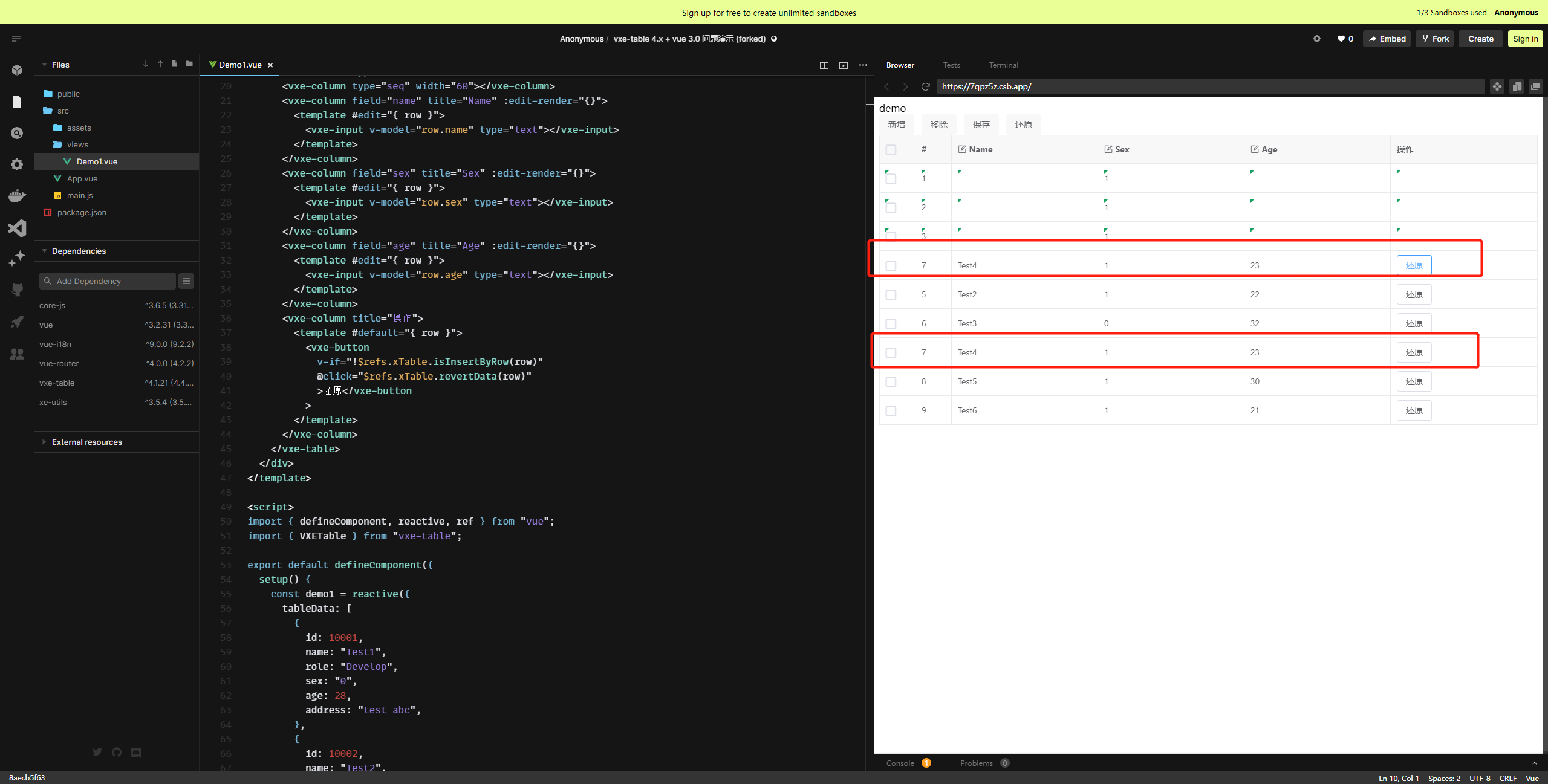Select all table rows via header checkbox
The image size is (1548, 784).
[891, 149]
